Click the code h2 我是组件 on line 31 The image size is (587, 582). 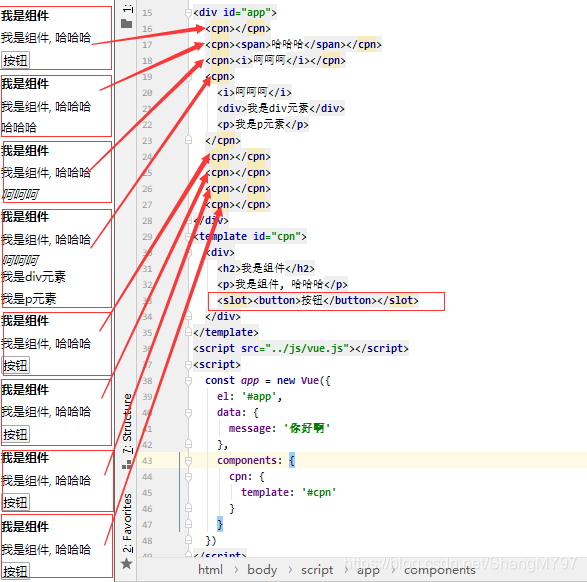(x=266, y=268)
